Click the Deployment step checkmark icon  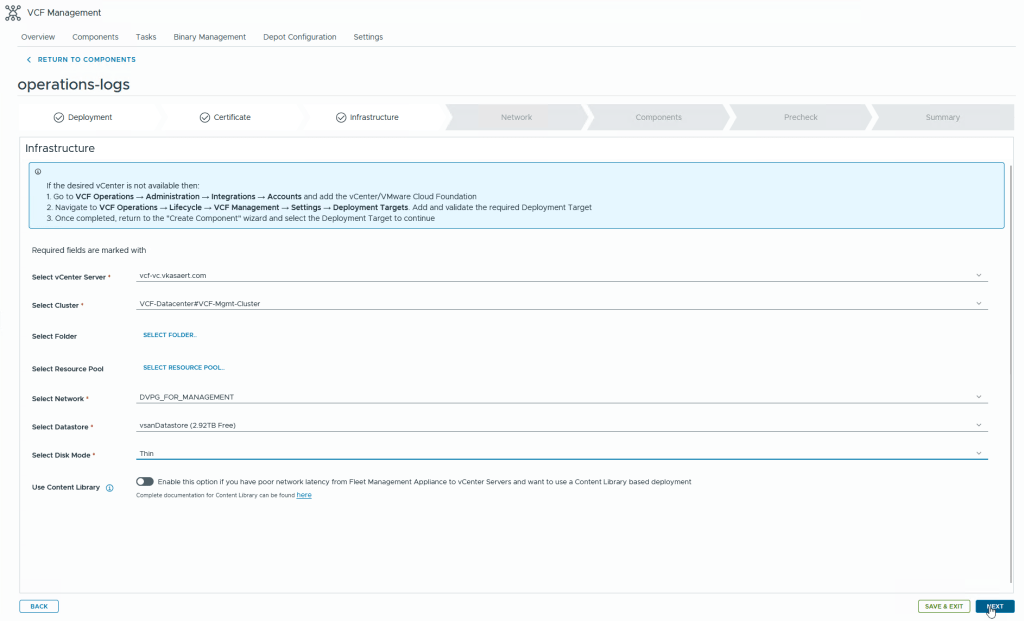(59, 117)
